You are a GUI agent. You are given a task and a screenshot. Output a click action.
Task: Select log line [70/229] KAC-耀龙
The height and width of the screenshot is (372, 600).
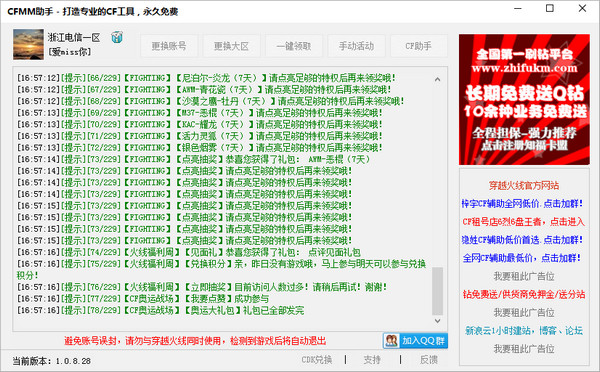(x=199, y=124)
